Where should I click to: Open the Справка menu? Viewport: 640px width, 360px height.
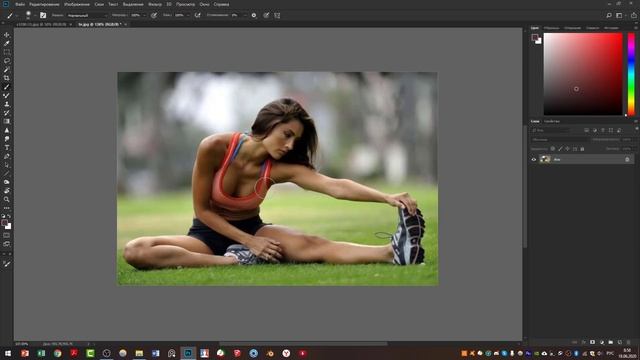pyautogui.click(x=221, y=4)
